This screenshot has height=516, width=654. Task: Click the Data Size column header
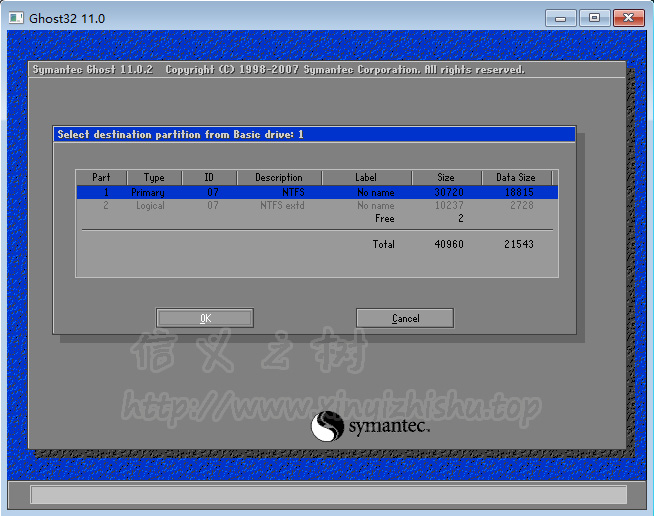[516, 178]
